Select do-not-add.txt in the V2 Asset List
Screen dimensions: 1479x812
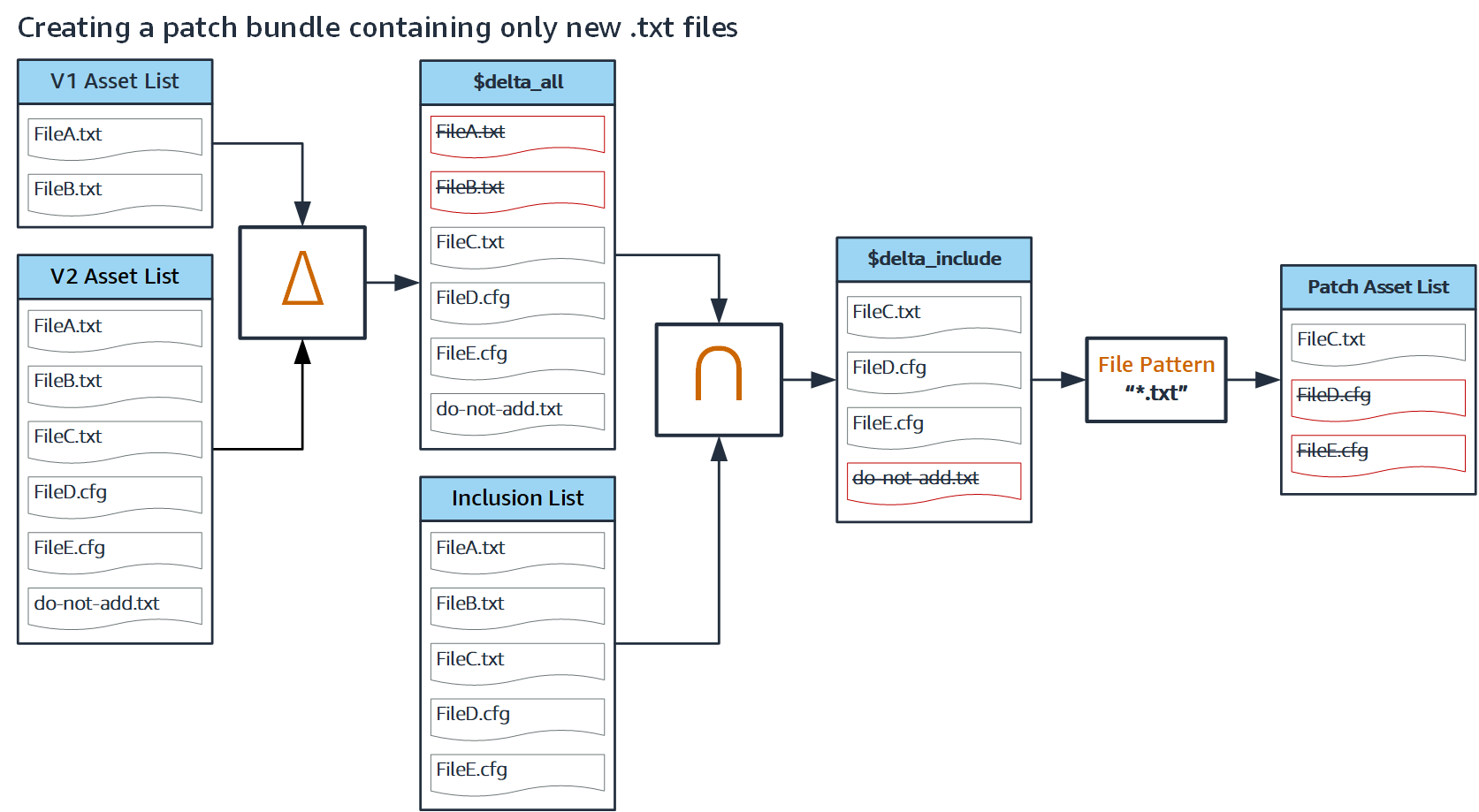pos(114,604)
